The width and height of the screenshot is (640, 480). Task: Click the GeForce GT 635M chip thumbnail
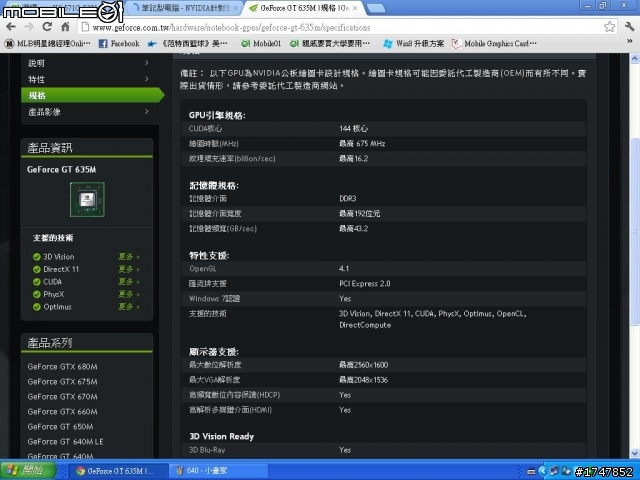tap(87, 199)
